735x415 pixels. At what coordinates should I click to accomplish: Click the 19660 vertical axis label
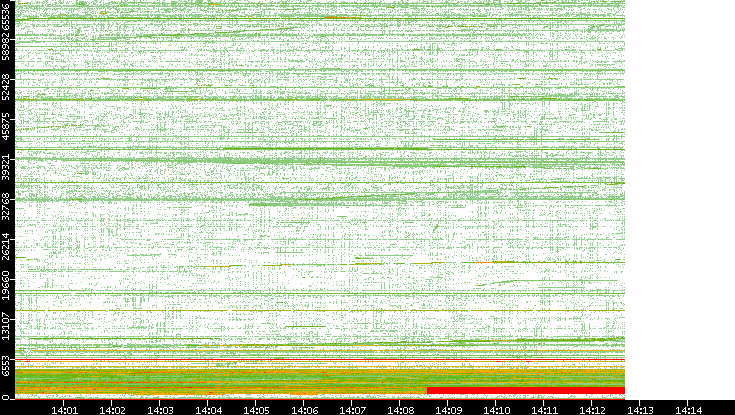[x=6, y=287]
